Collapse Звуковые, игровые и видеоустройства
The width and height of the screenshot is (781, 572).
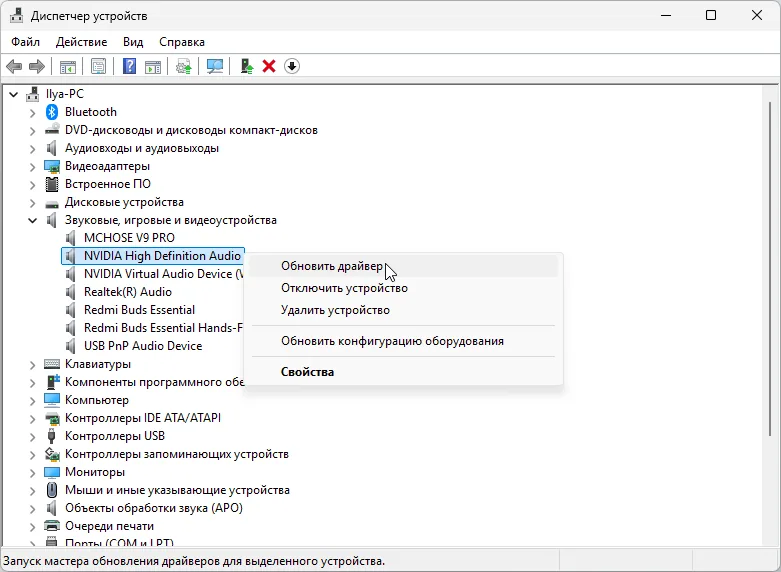click(x=33, y=220)
